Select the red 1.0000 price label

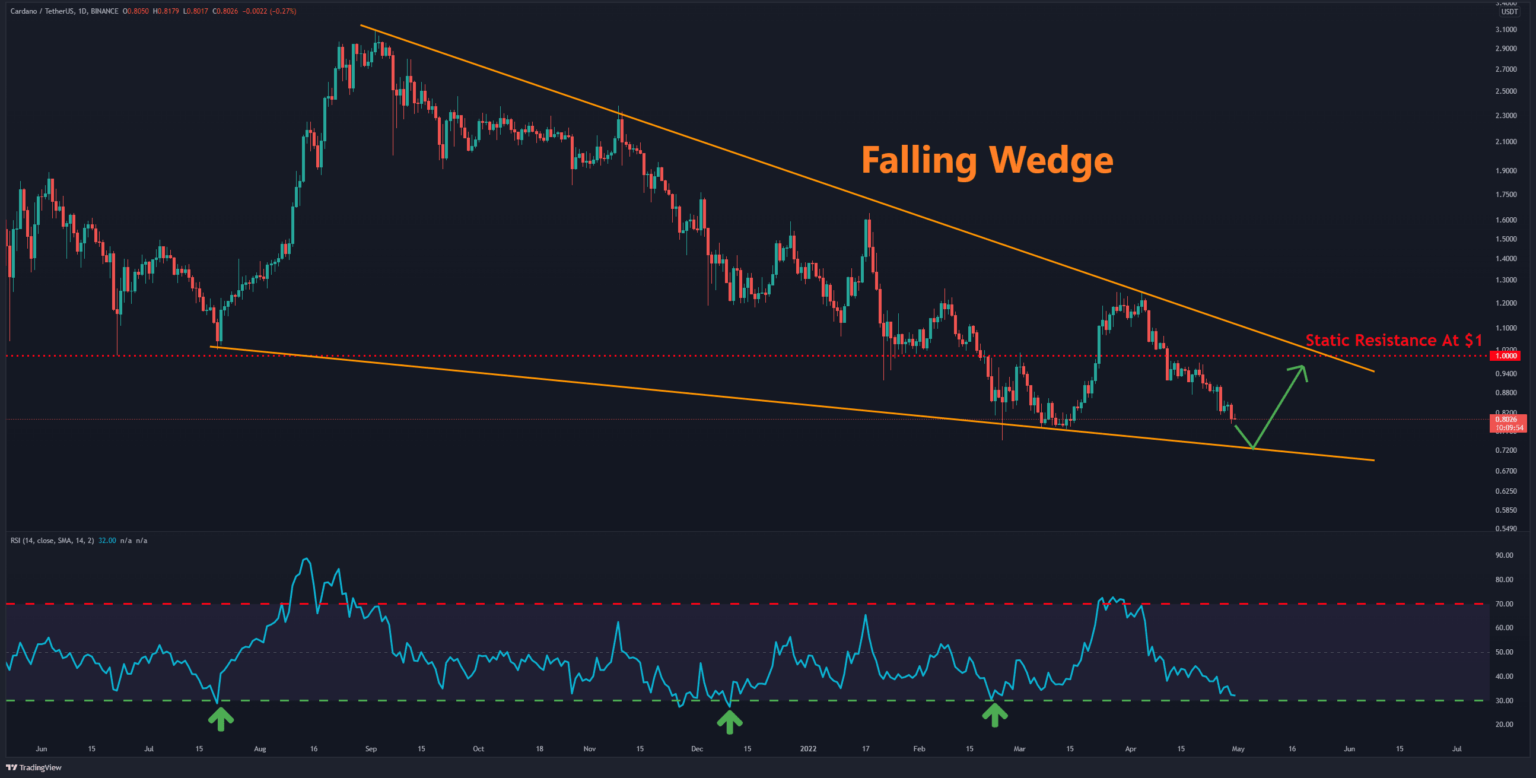(1504, 355)
